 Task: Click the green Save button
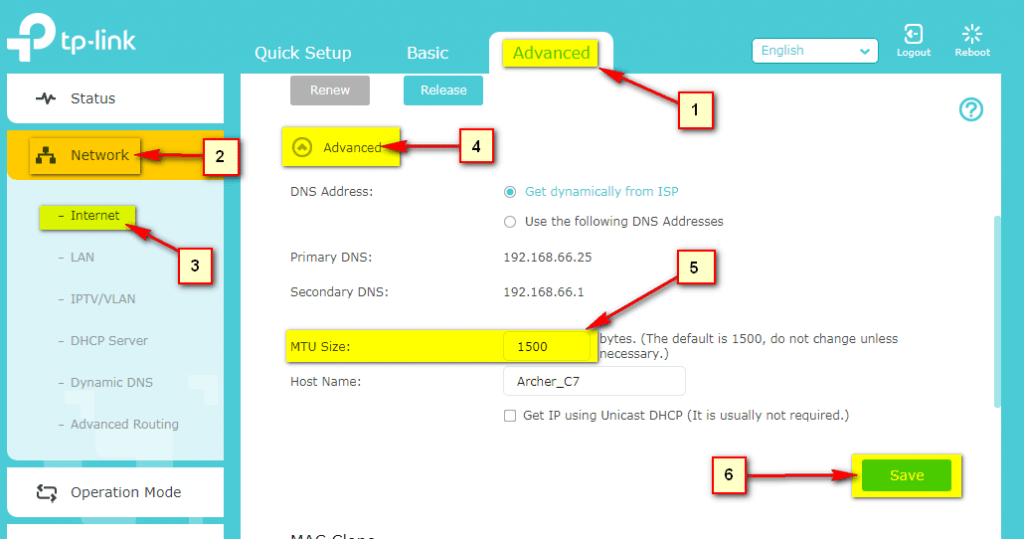tap(906, 476)
